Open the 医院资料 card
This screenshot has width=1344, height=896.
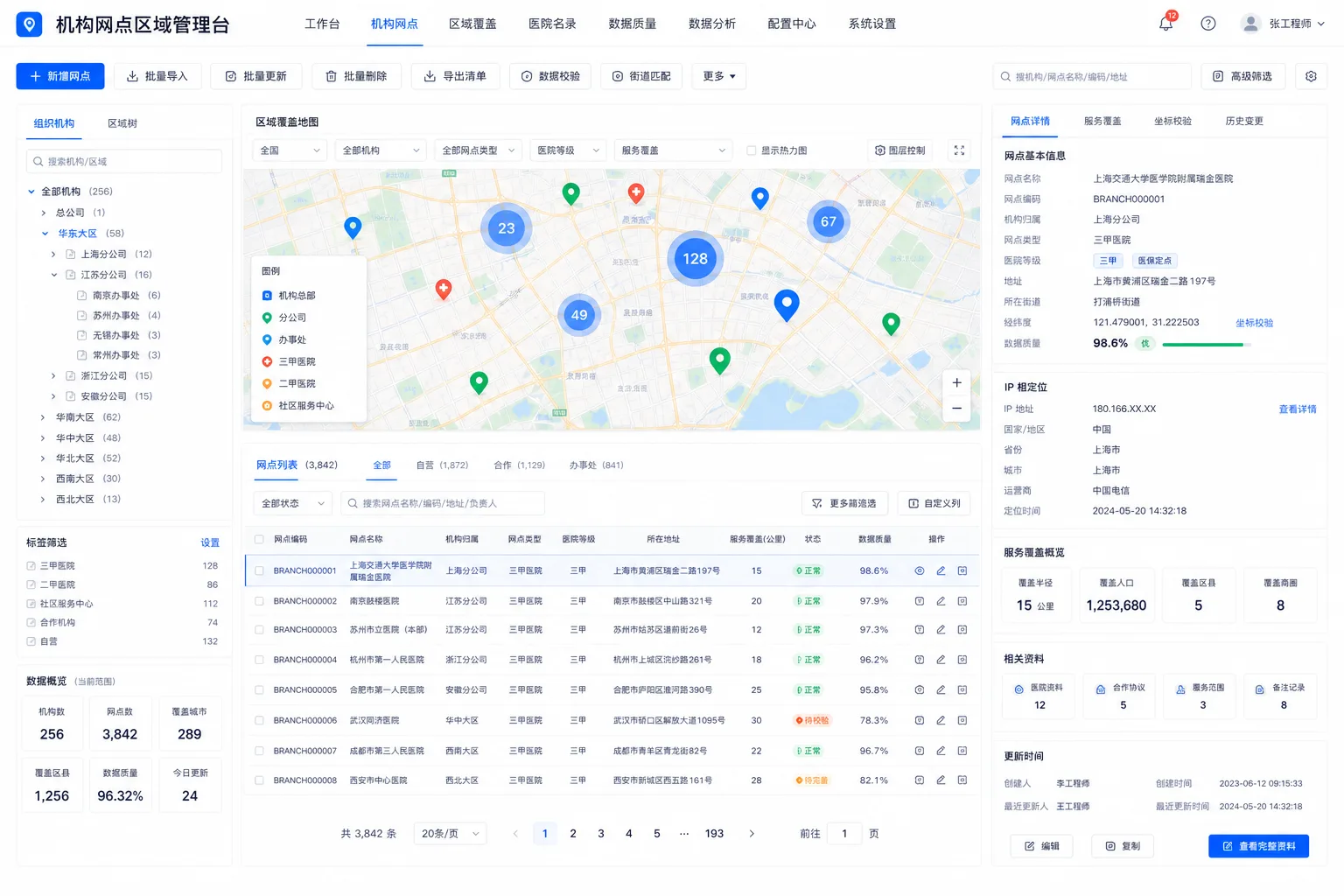1038,696
